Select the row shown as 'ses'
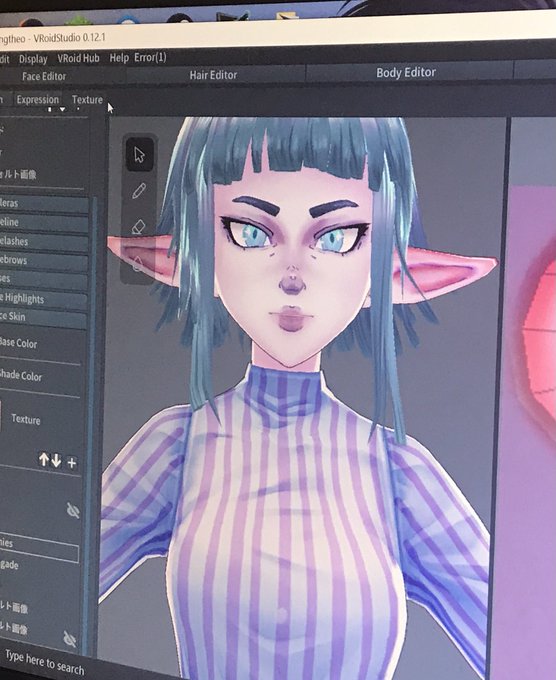Viewport: 556px width, 680px height. [43, 279]
